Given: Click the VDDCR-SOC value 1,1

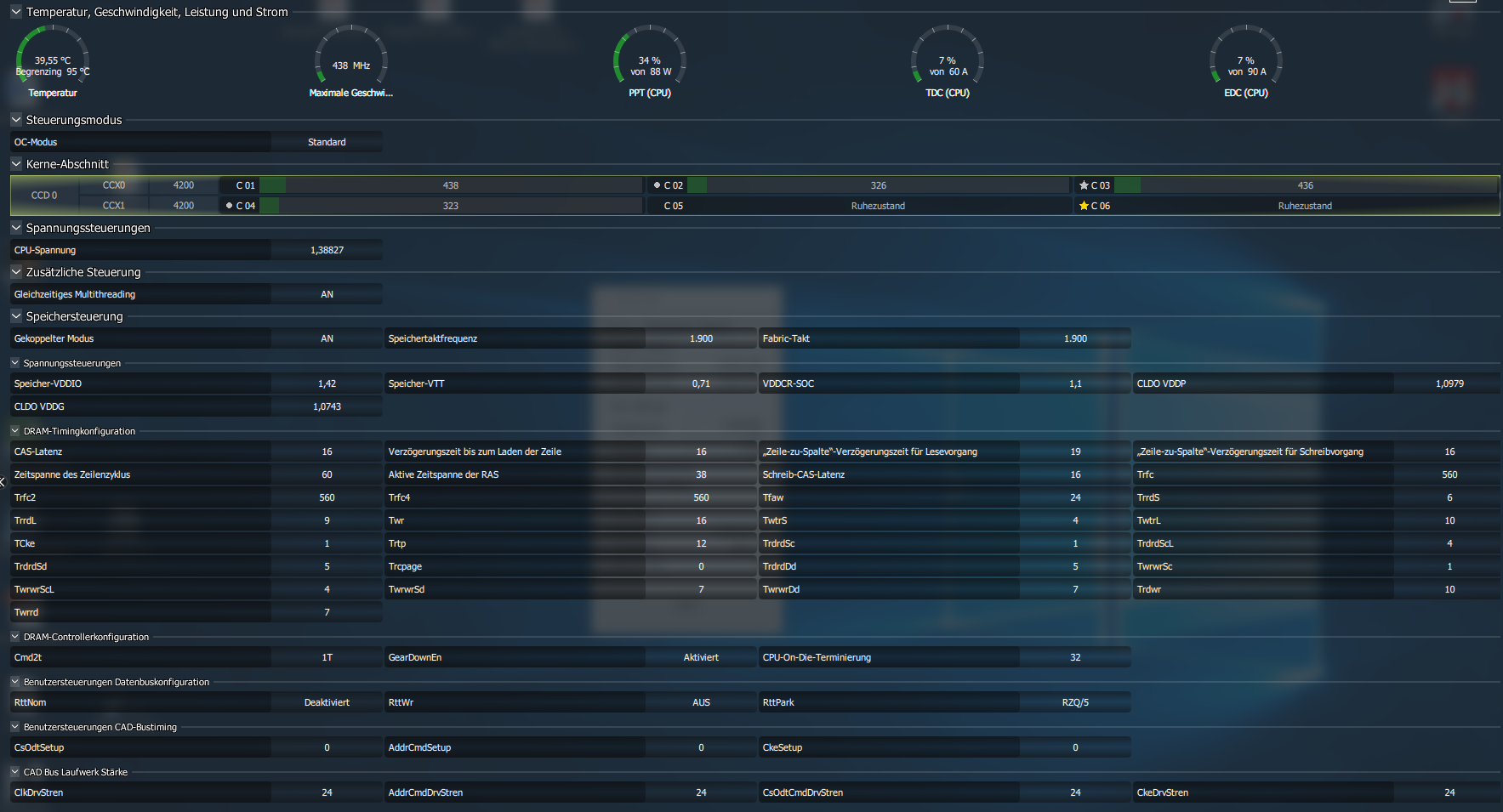Looking at the screenshot, I should [1075, 383].
